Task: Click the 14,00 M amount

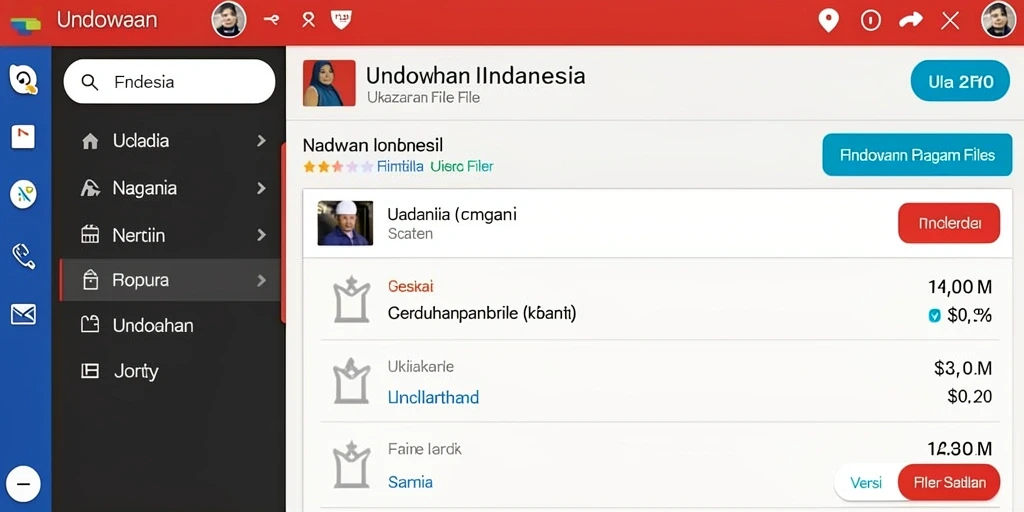Action: (960, 286)
